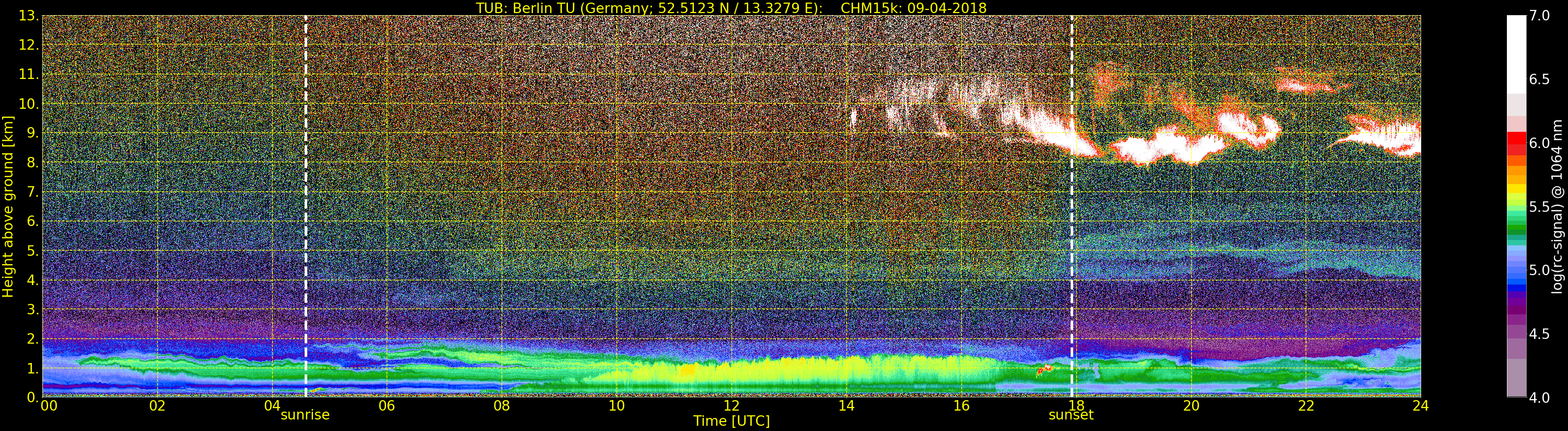Viewport: 1568px width, 431px height.
Task: Click the "20" time axis tick label
Action: point(1191,406)
